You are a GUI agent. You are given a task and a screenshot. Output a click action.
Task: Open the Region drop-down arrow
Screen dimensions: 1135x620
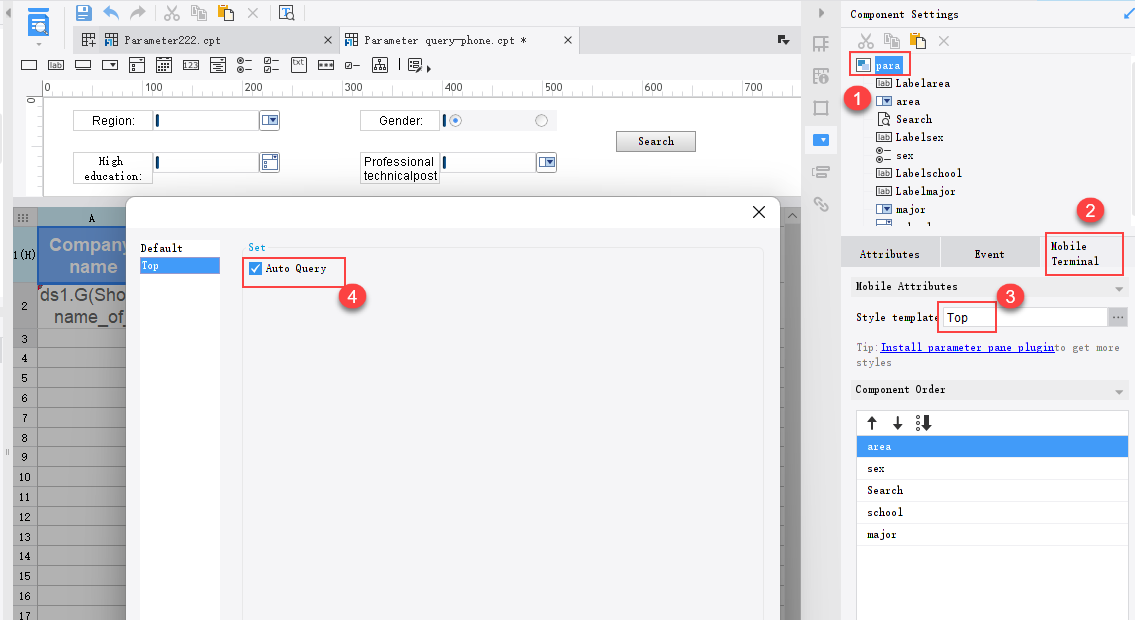pyautogui.click(x=270, y=120)
